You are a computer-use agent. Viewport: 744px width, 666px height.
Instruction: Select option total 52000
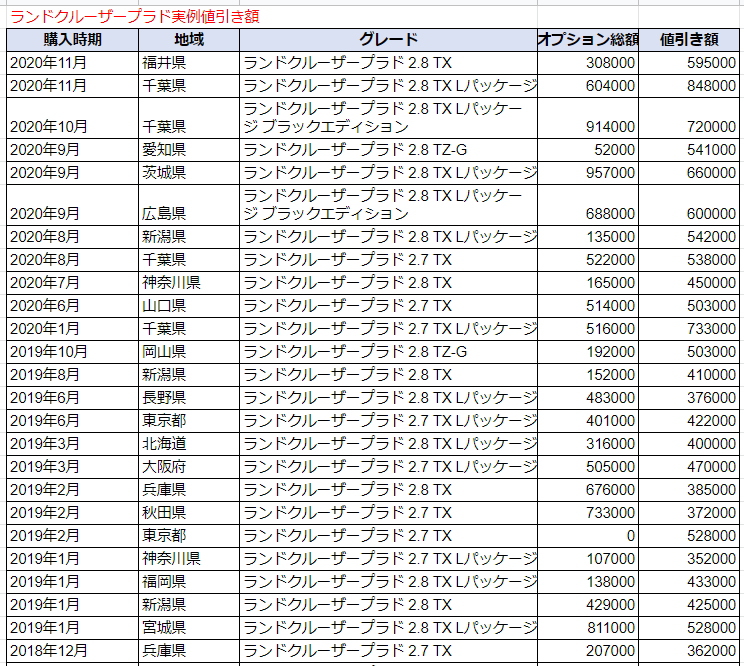(588, 150)
